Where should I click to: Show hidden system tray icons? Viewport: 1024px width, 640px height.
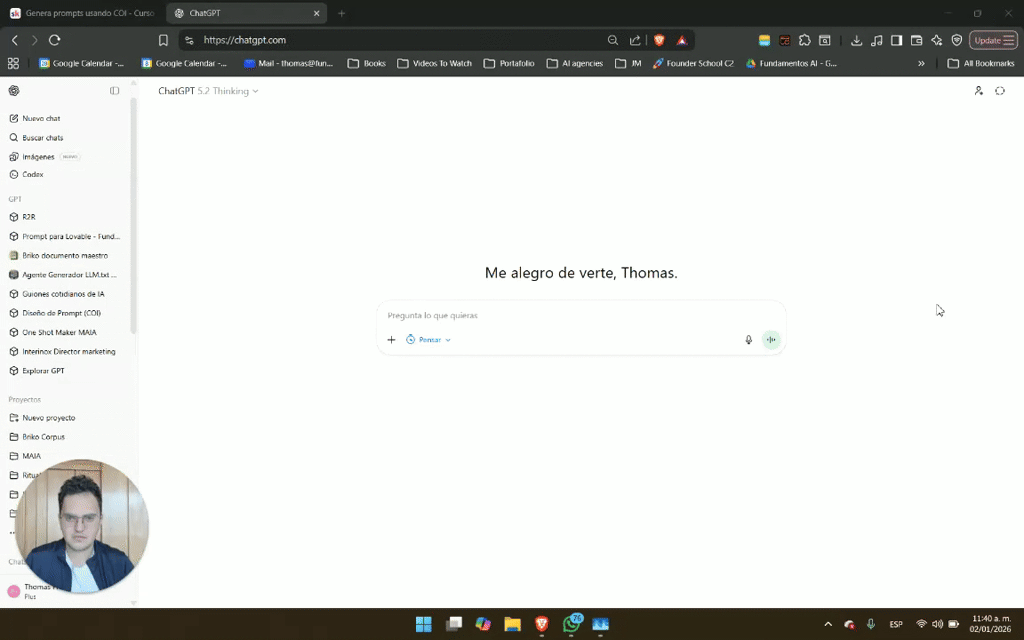tap(828, 624)
